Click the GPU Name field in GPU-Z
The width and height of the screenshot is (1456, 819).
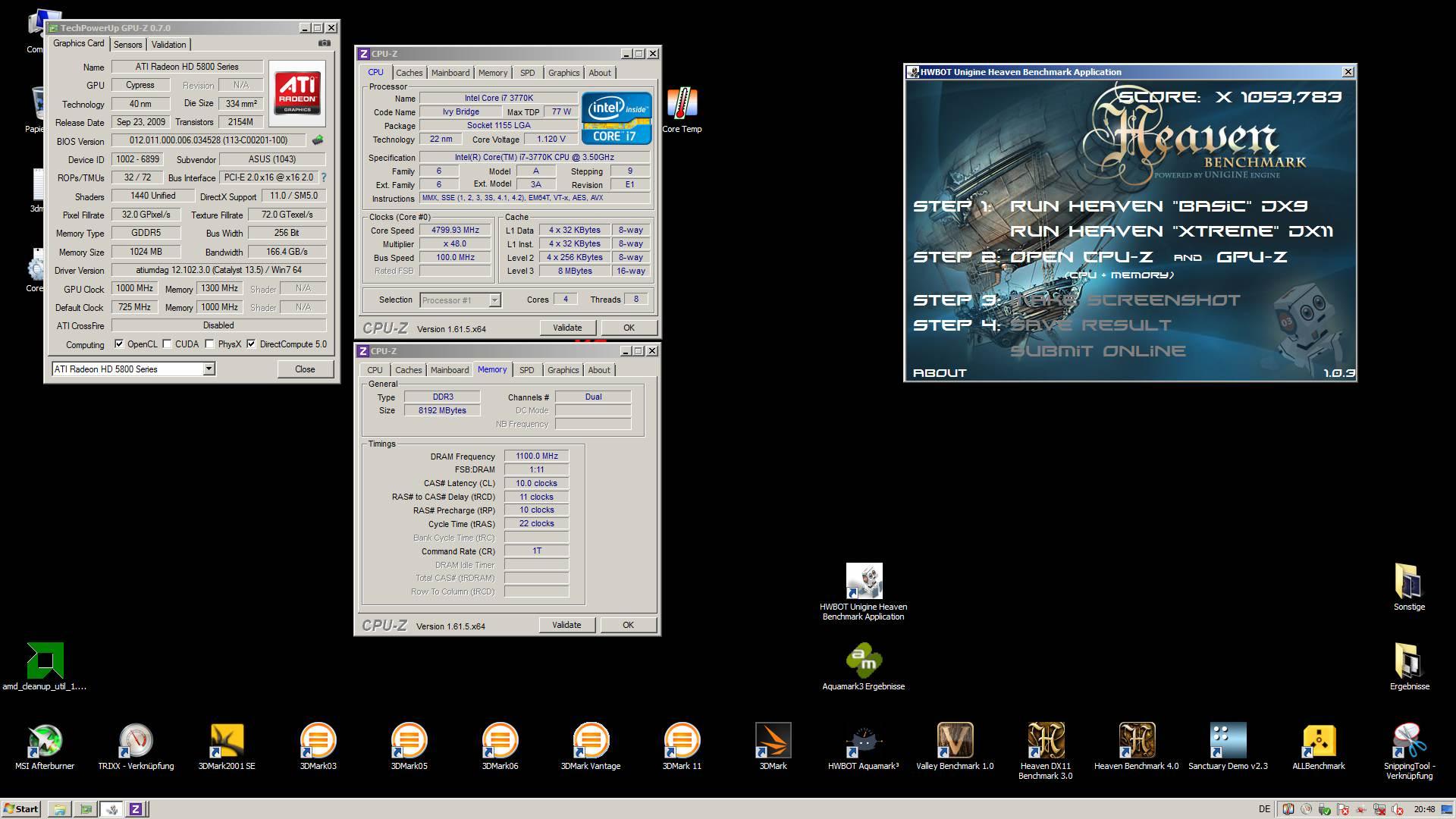point(187,67)
